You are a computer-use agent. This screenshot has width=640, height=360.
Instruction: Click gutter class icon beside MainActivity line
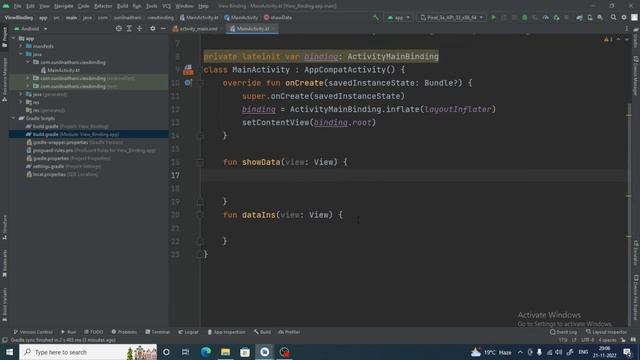pos(188,70)
